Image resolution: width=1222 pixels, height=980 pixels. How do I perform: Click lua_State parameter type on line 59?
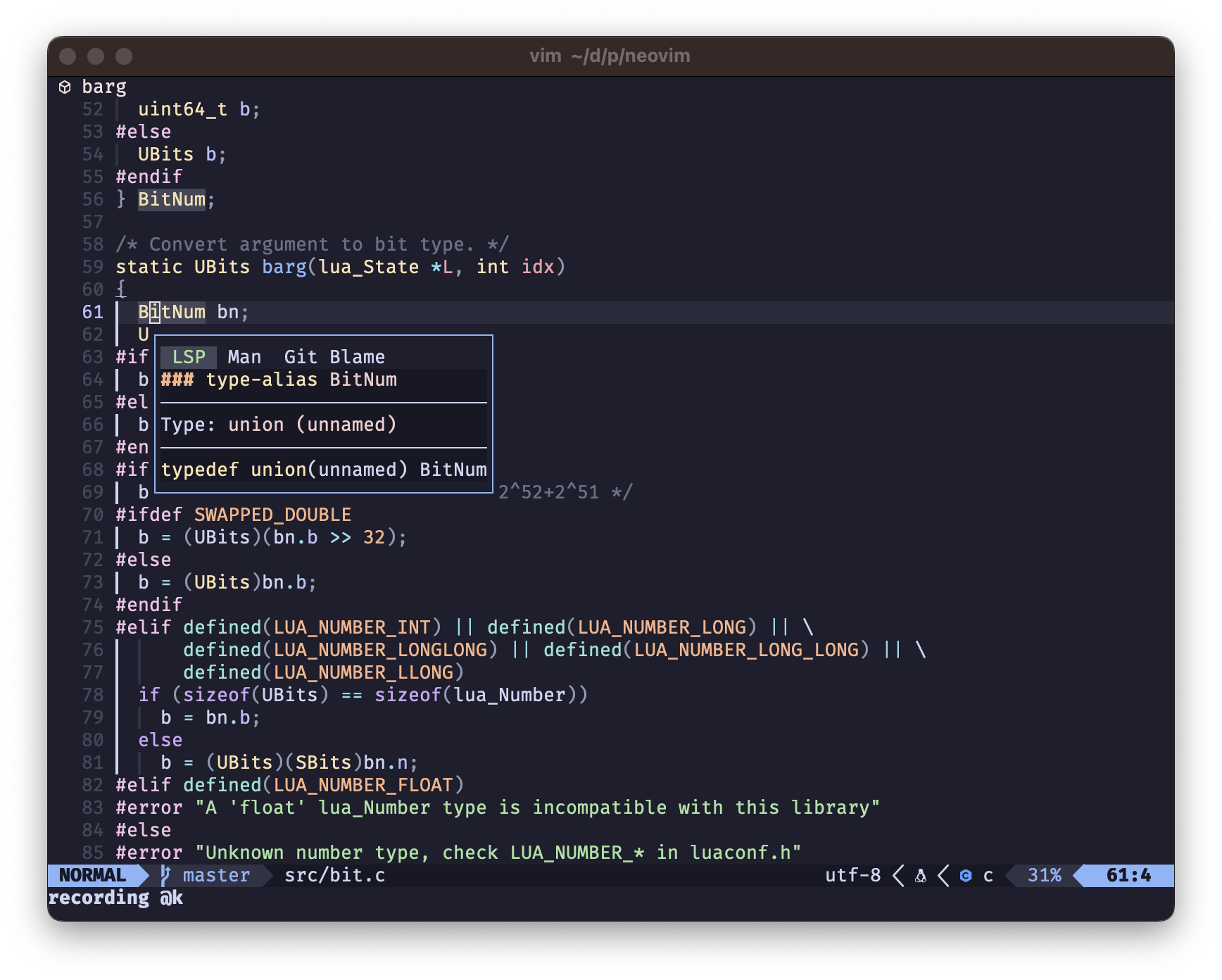click(x=369, y=267)
